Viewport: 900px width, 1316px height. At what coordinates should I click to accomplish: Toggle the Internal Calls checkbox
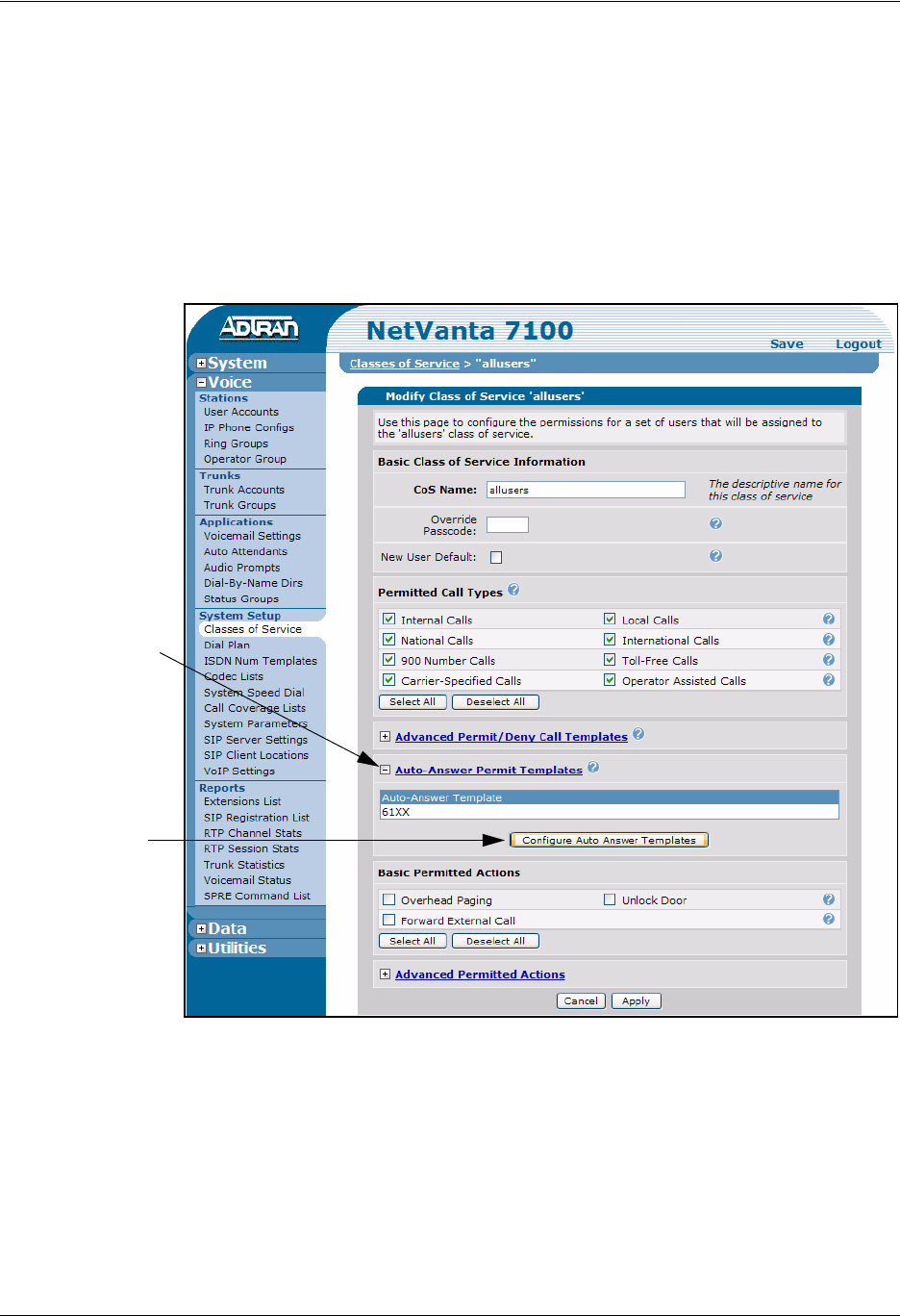[x=389, y=620]
